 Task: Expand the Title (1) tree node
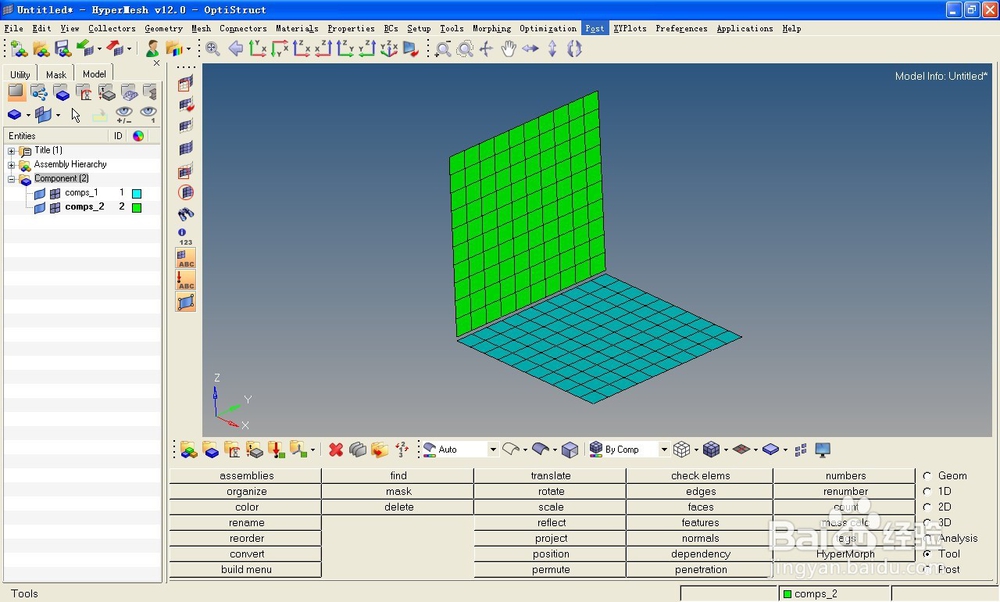[11, 151]
